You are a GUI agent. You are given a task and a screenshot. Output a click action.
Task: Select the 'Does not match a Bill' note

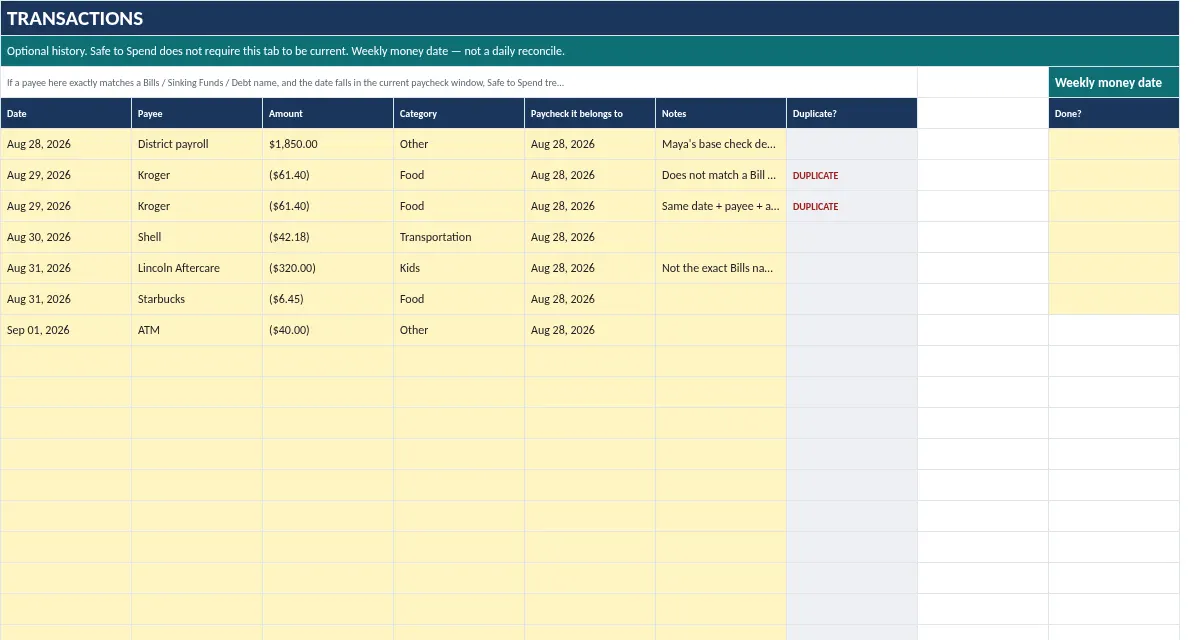[721, 176]
